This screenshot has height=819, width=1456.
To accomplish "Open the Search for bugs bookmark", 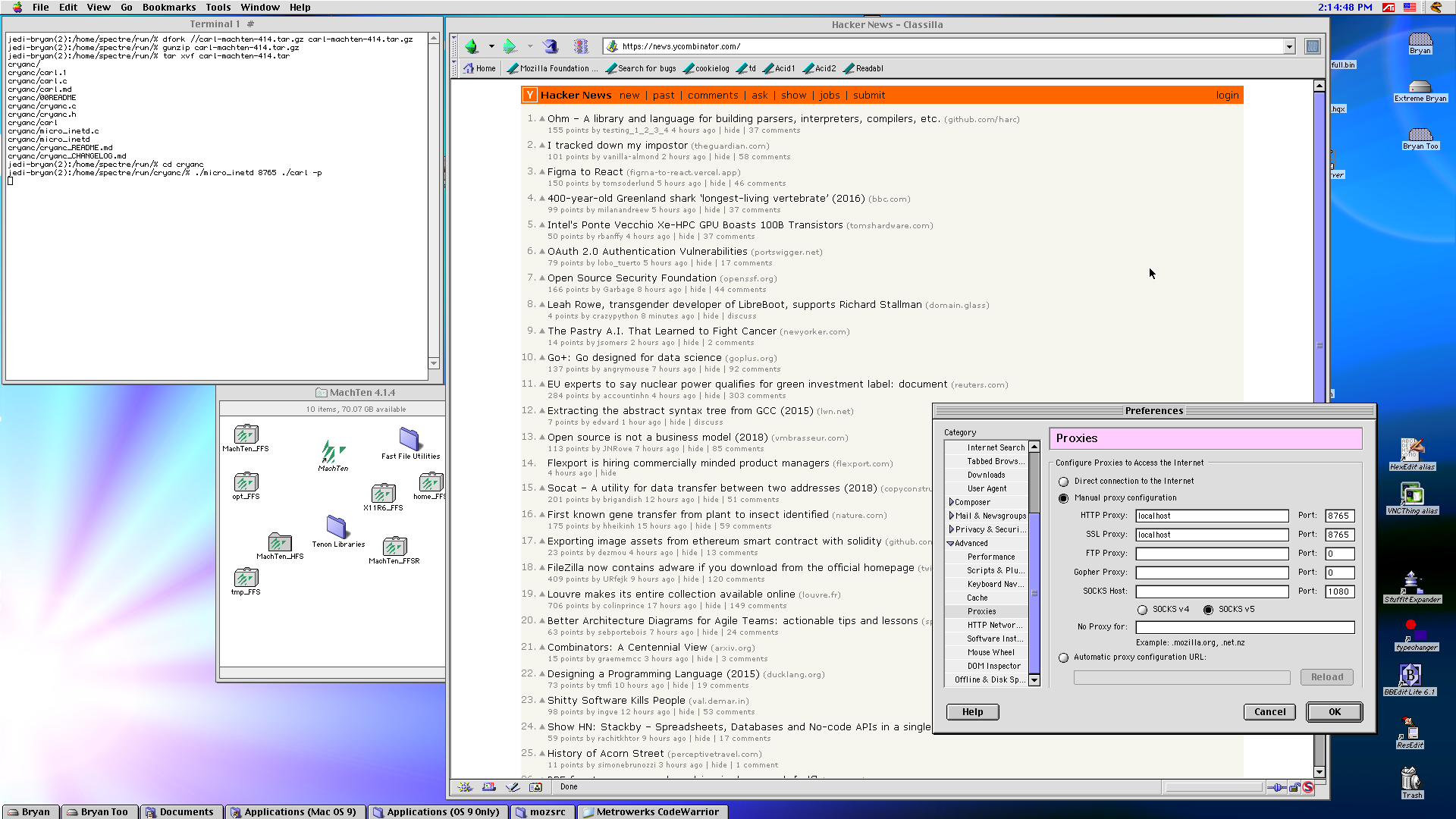I will click(x=642, y=68).
